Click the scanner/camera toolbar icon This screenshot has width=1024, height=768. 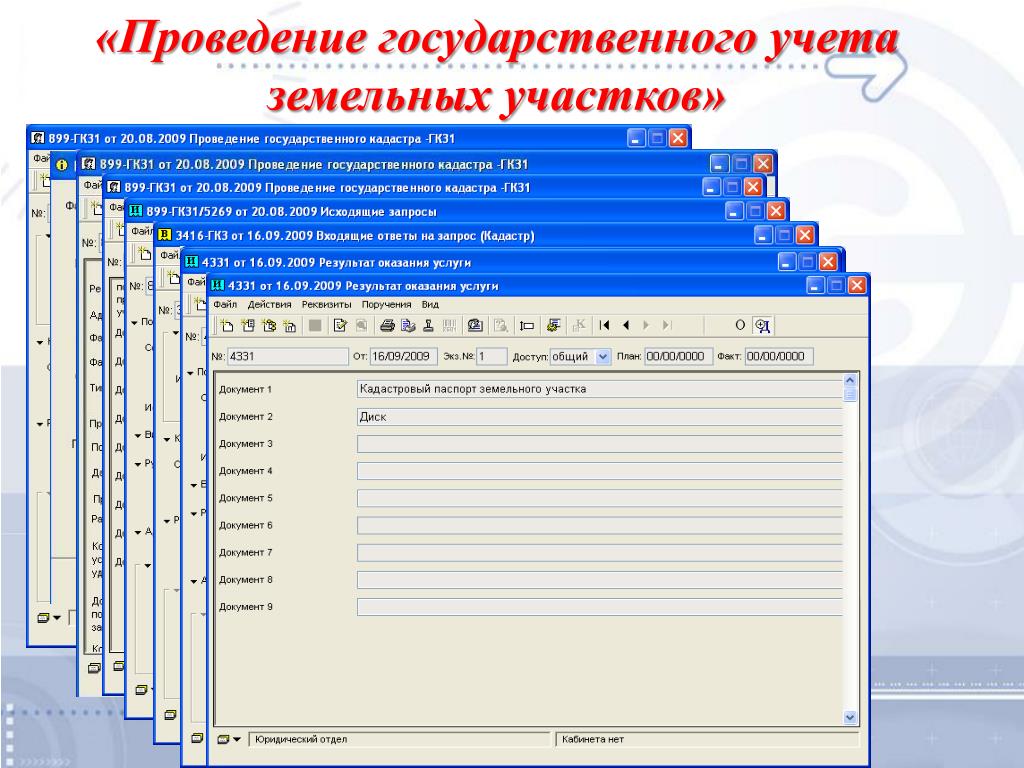point(475,325)
